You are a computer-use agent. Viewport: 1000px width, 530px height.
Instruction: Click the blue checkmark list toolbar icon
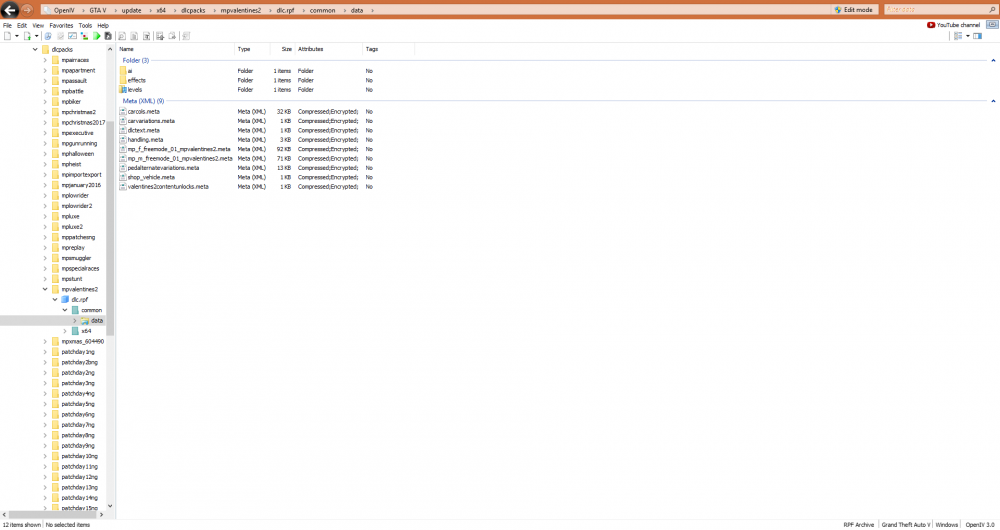72,36
